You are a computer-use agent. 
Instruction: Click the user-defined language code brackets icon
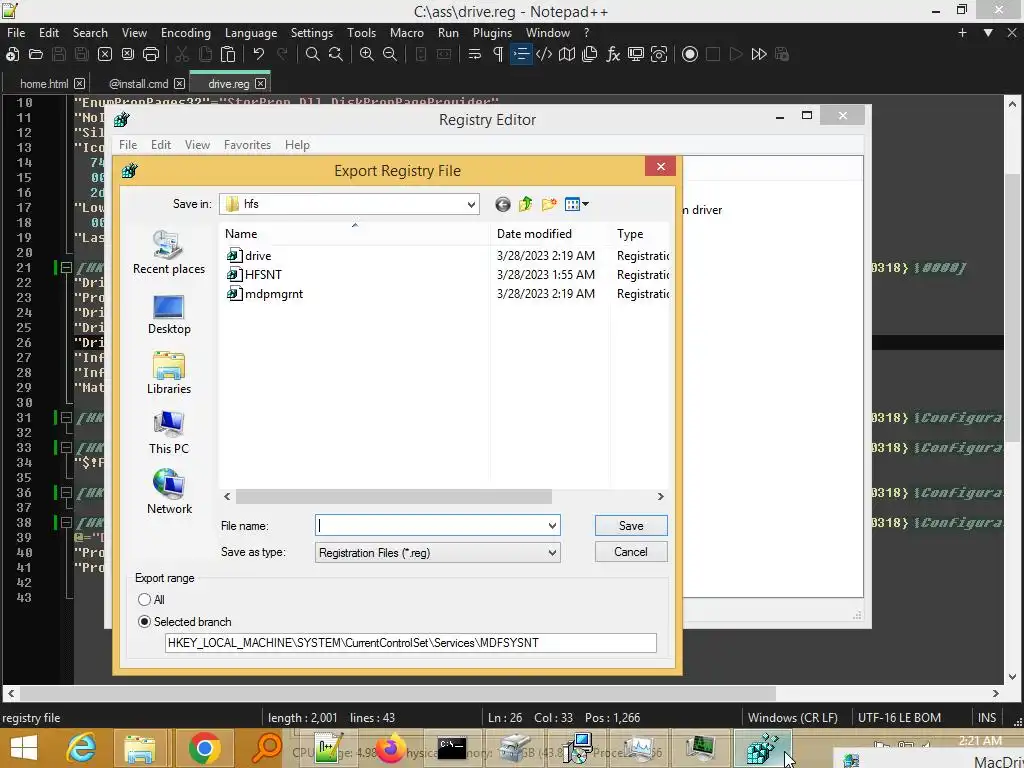point(543,54)
